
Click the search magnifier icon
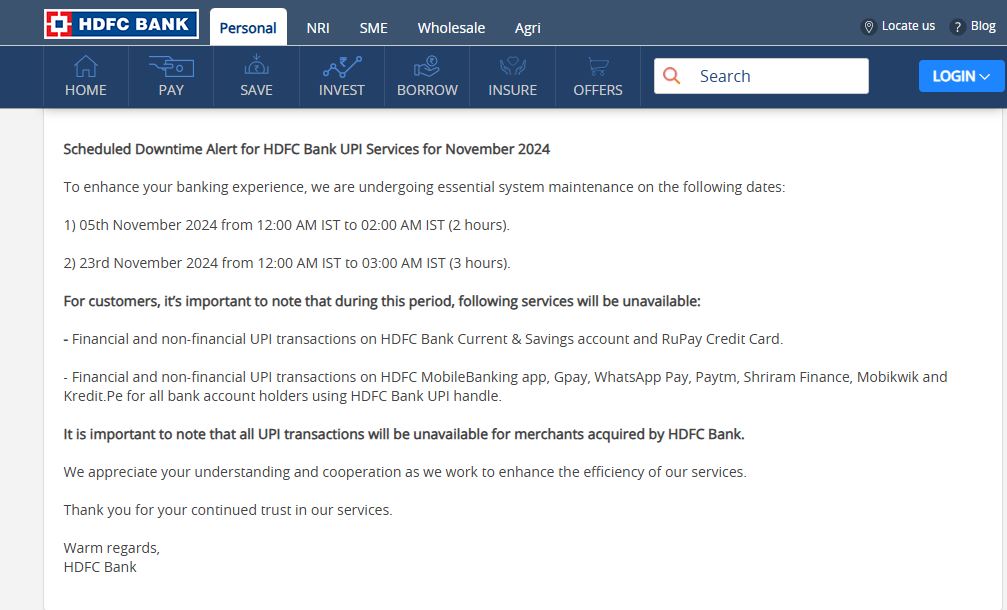click(672, 76)
